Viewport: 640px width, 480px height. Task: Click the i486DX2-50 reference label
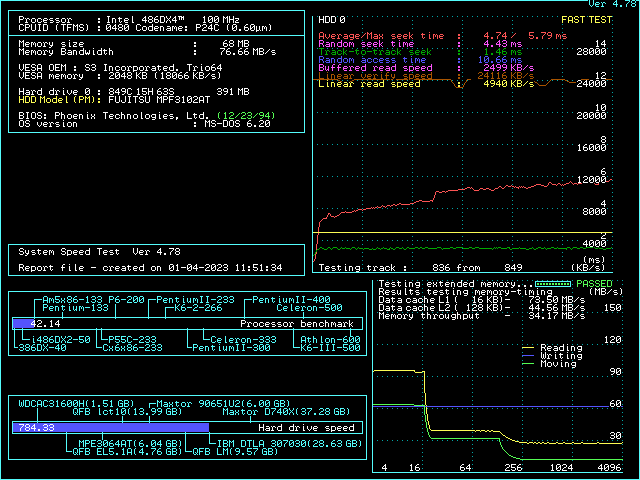coord(61,340)
